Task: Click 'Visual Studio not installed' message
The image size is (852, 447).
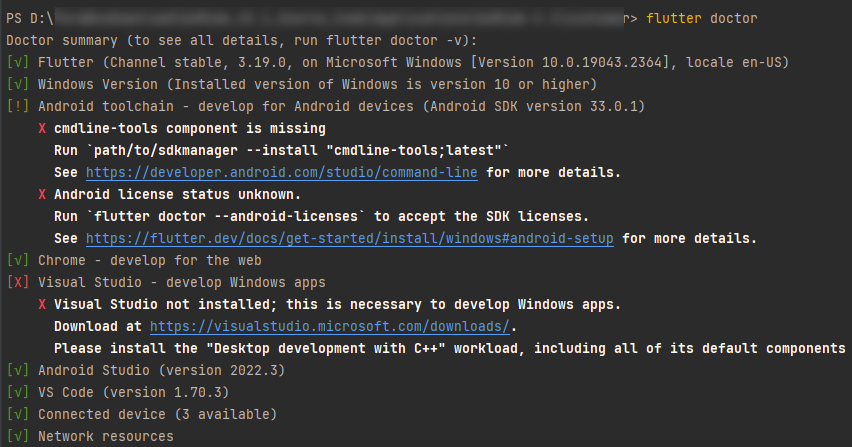Action: pos(337,304)
